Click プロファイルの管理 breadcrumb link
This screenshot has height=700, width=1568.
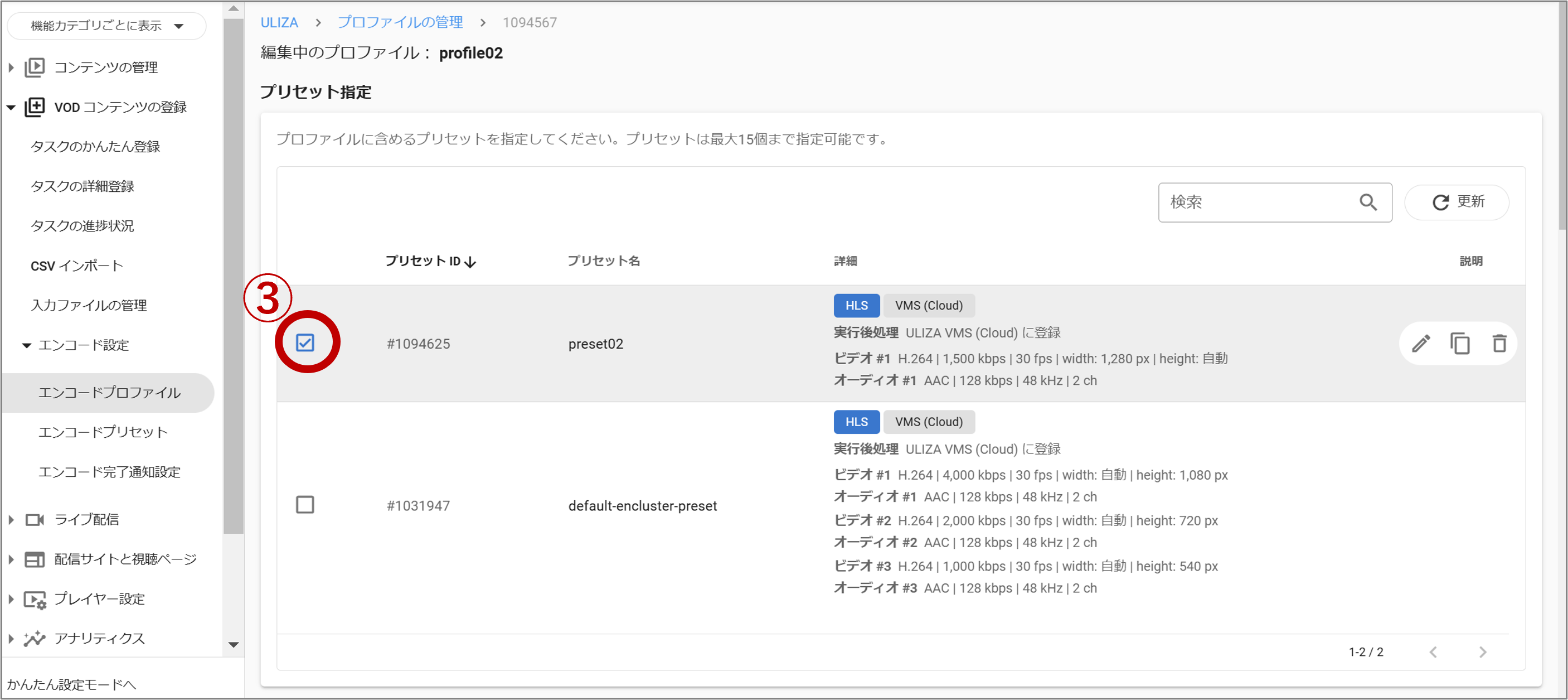point(400,22)
